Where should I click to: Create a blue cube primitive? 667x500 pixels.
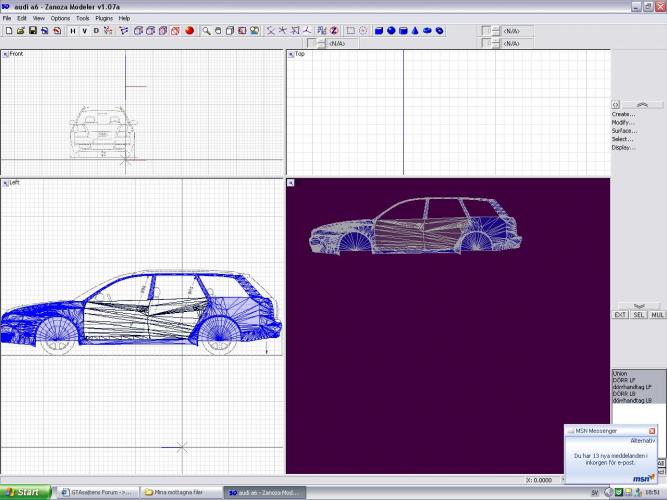379,31
